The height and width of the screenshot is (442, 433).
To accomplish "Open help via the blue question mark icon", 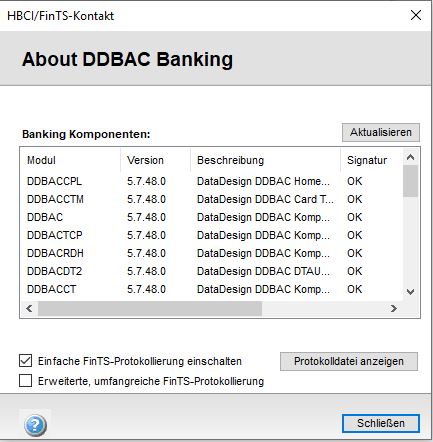I will tap(35, 425).
